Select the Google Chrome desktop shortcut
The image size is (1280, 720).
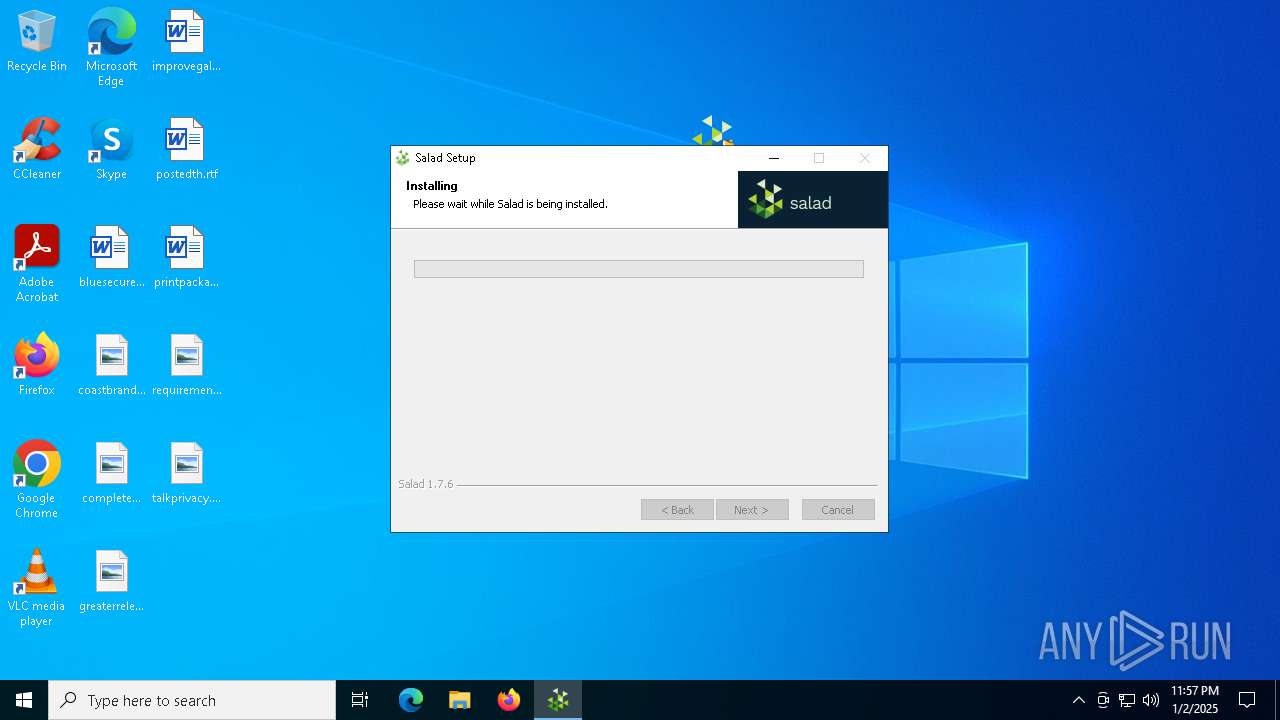(x=37, y=480)
